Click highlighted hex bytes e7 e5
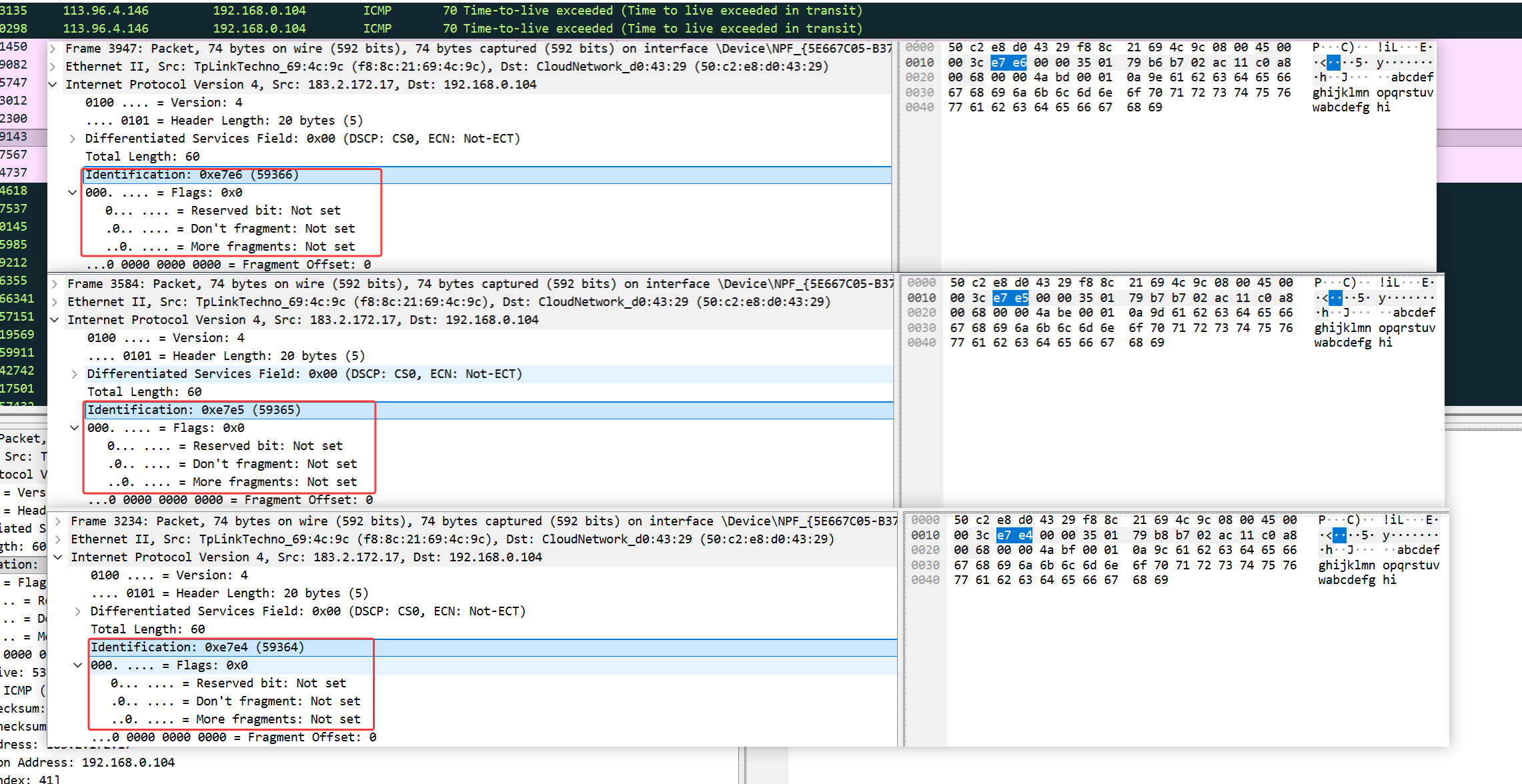Viewport: 1522px width, 784px height. point(1010,298)
